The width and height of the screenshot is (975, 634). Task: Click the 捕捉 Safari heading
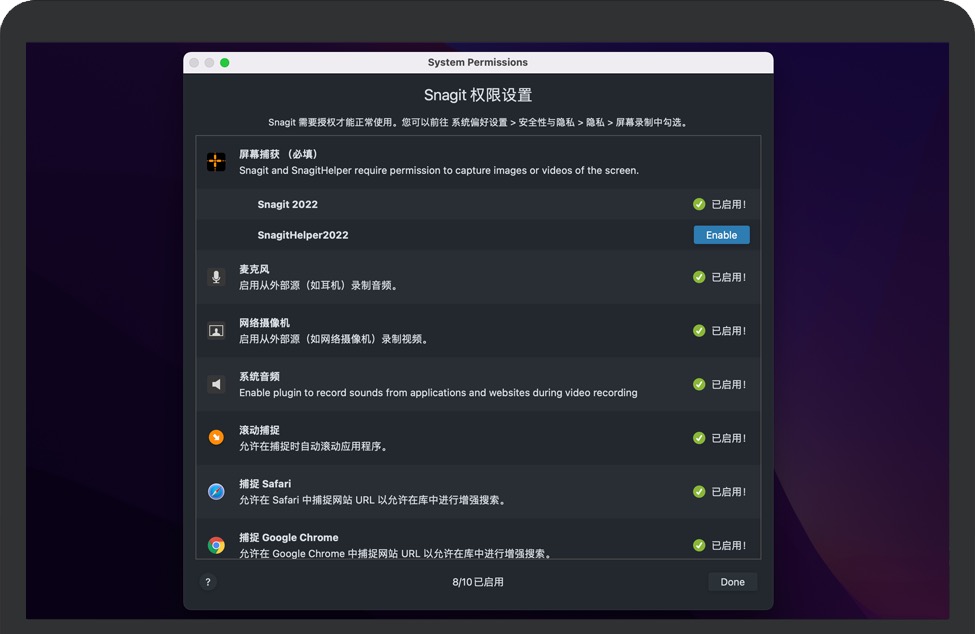[x=265, y=484]
